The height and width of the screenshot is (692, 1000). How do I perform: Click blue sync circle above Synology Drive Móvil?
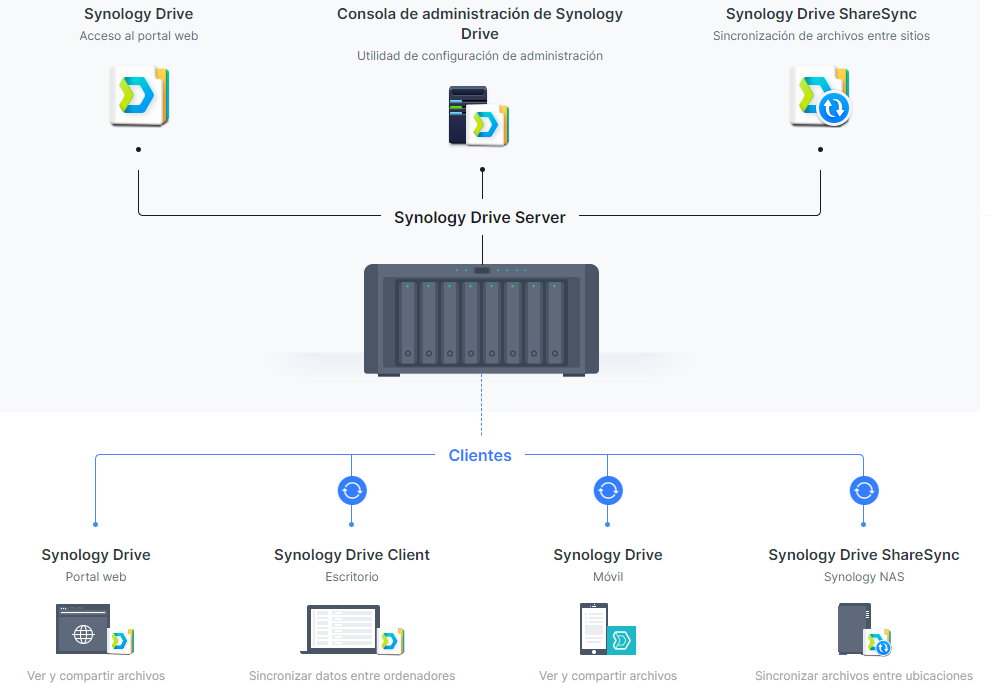point(608,490)
